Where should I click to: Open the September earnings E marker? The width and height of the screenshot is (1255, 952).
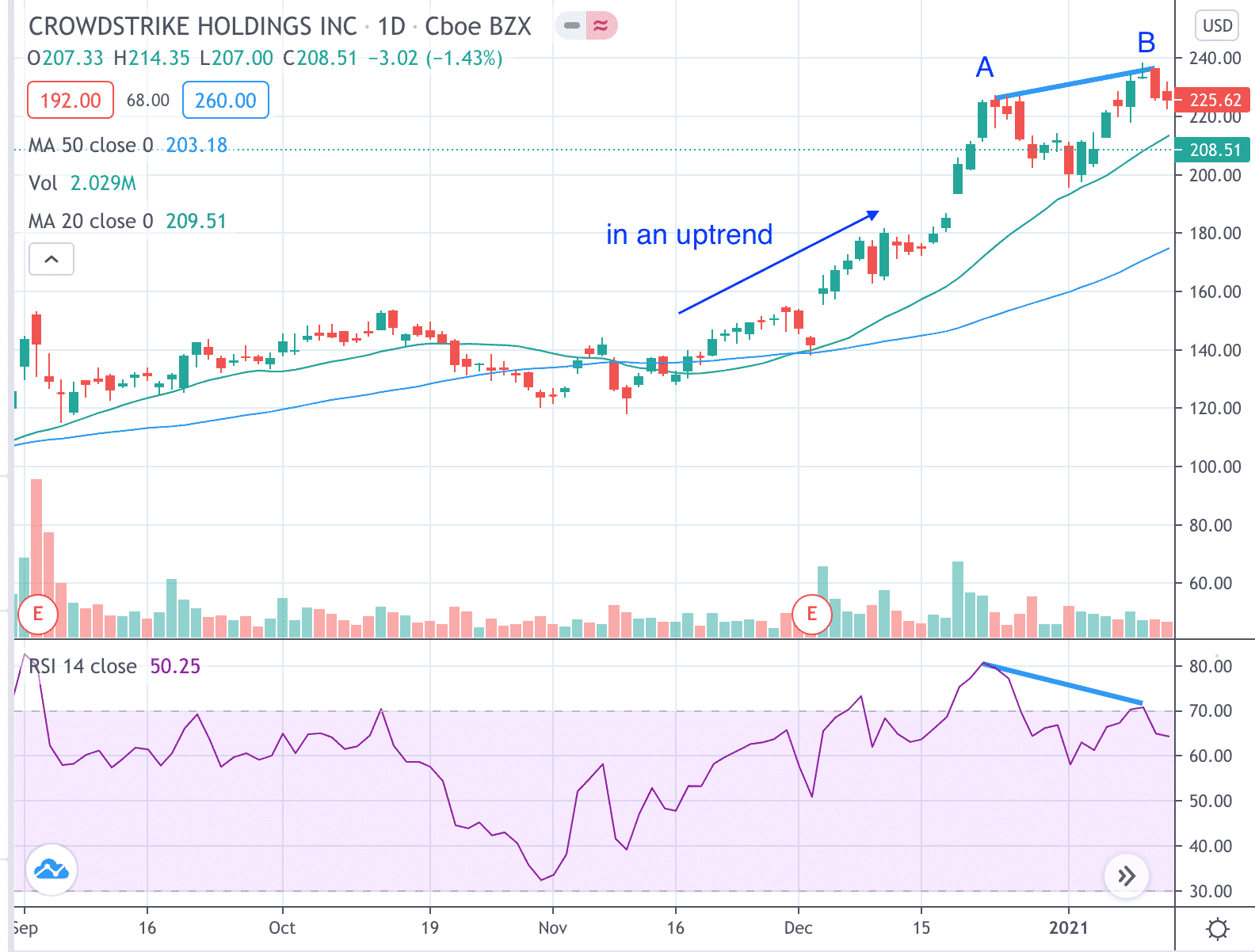pyautogui.click(x=37, y=614)
